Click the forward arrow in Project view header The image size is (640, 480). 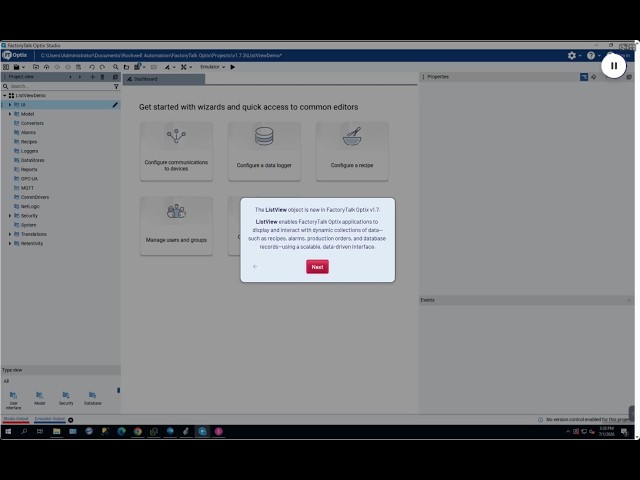point(80,77)
